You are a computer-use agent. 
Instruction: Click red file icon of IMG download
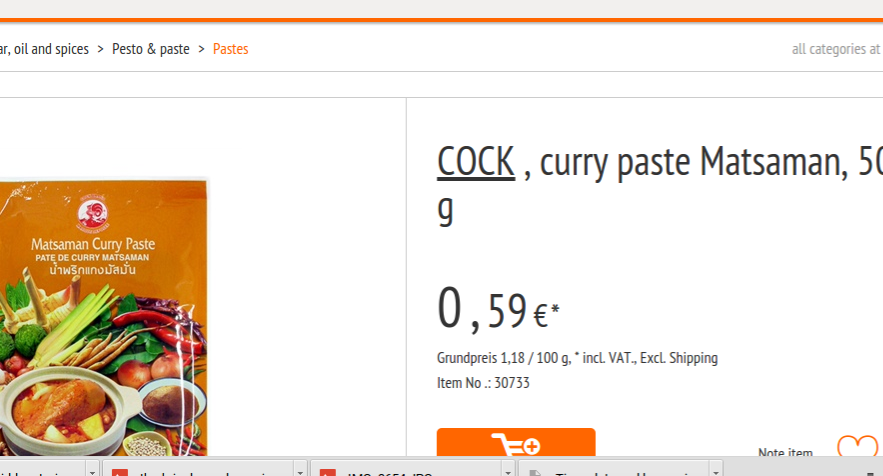(328, 472)
